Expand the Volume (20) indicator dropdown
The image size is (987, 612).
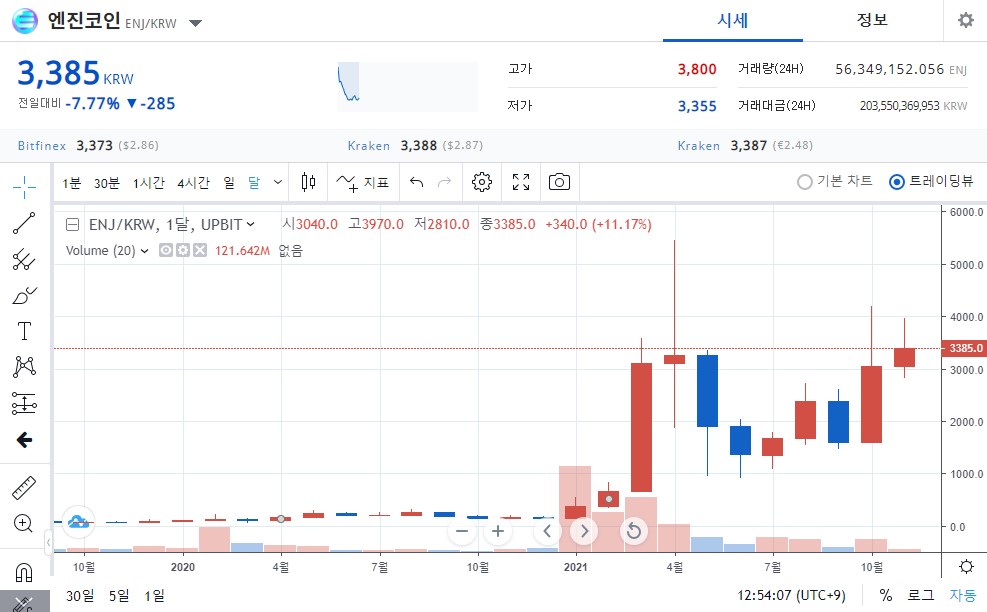coord(144,251)
